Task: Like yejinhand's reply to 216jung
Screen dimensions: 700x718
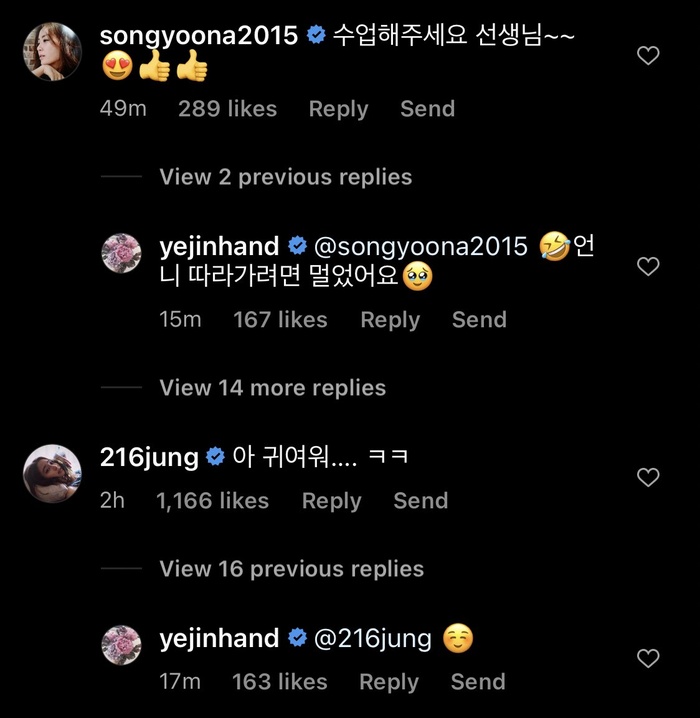Action: pyautogui.click(x=648, y=658)
